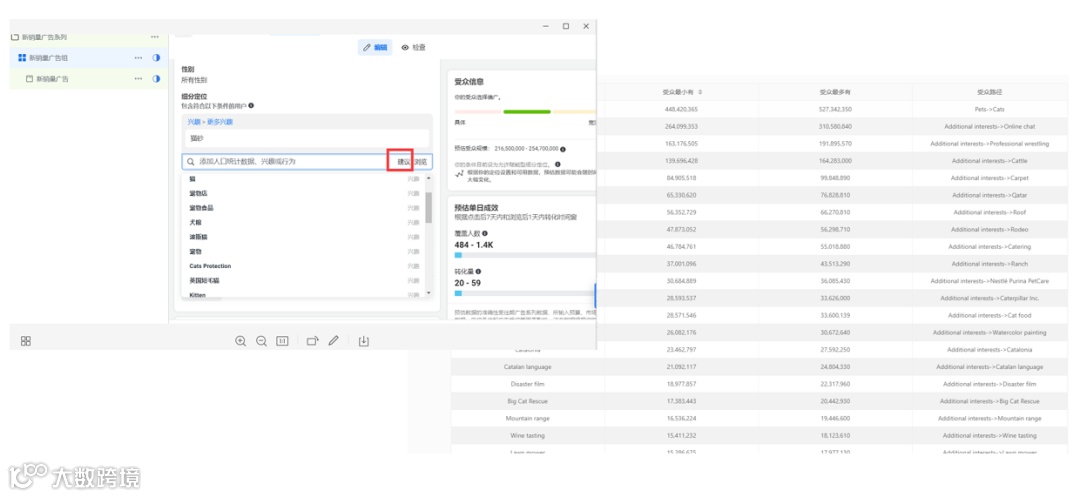Toggle half-circle status icon on 新销量广告组 row
The width and height of the screenshot is (1080, 497).
coord(156,58)
